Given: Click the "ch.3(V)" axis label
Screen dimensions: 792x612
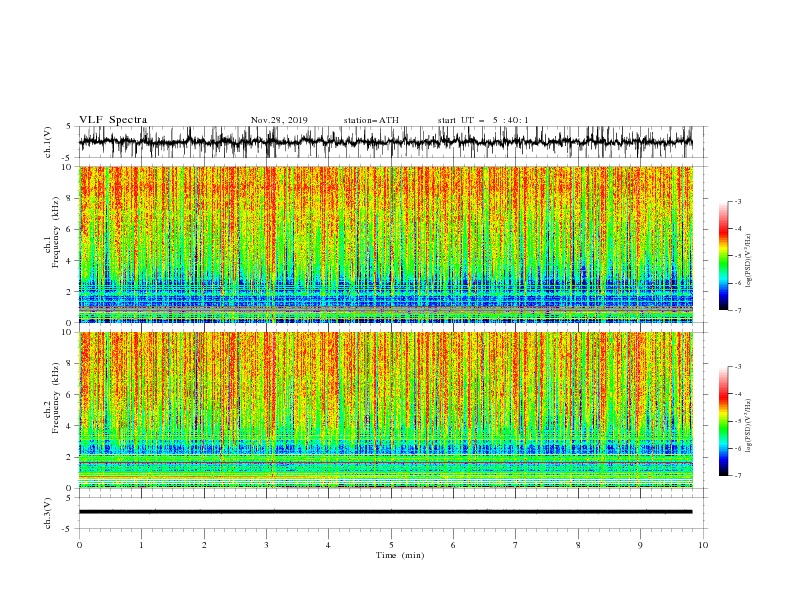Looking at the screenshot, I should click(48, 513).
